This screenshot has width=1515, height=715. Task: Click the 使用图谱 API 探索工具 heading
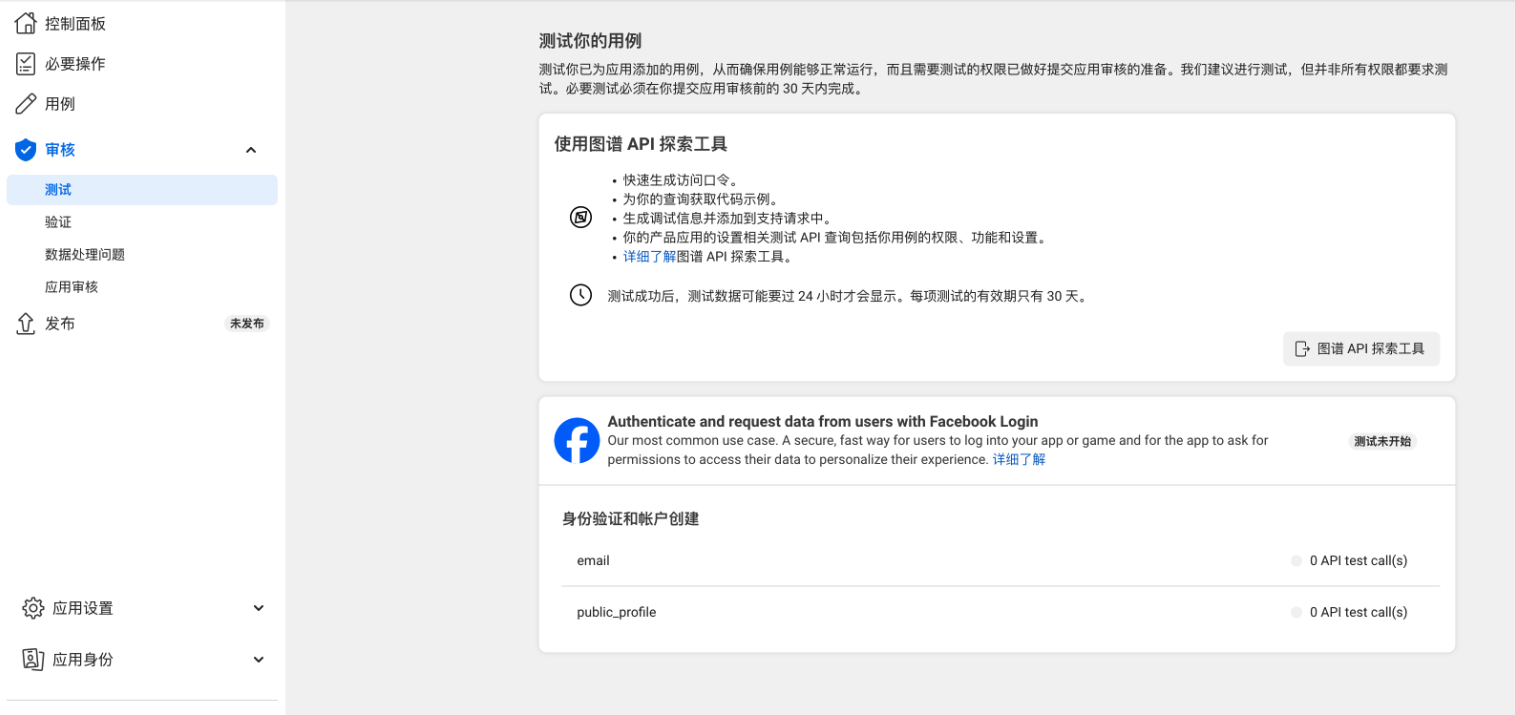[641, 144]
